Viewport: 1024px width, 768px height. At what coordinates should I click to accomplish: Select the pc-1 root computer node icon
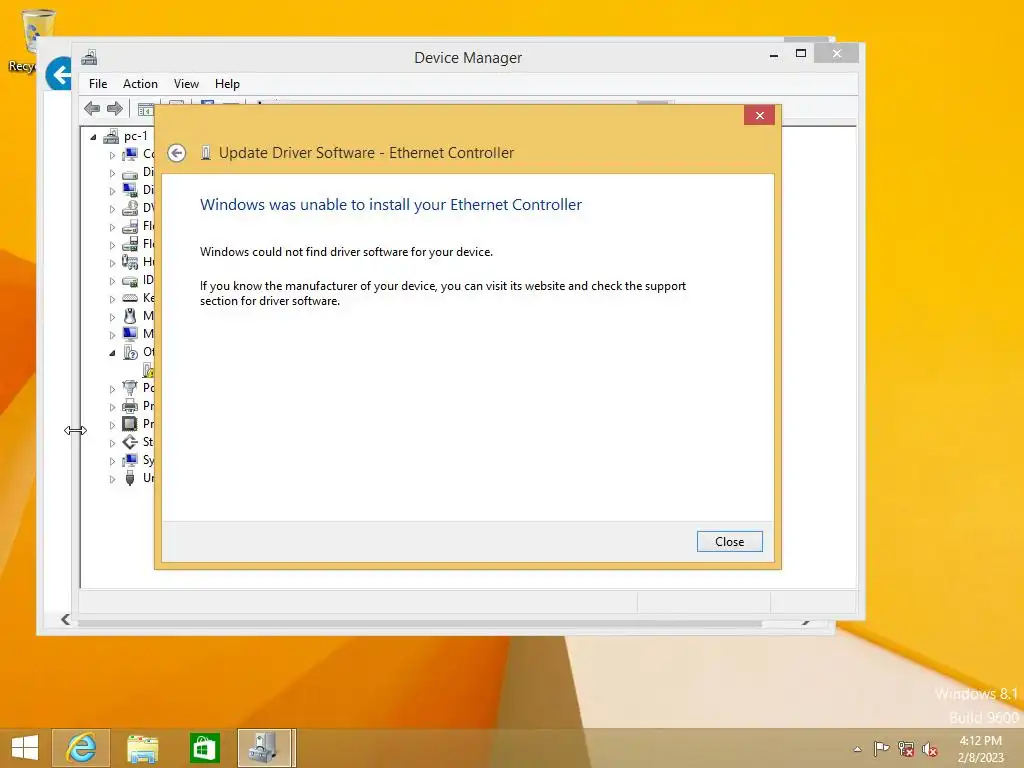tap(111, 136)
